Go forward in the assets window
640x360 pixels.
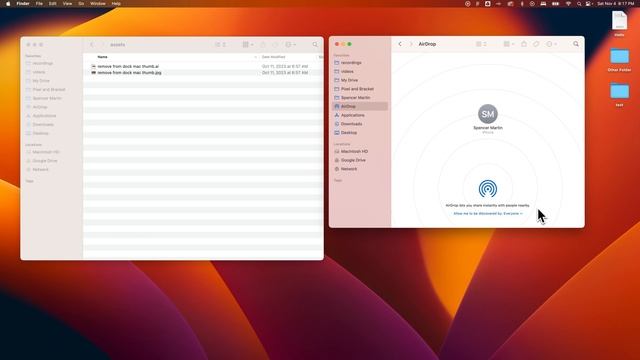(103, 44)
